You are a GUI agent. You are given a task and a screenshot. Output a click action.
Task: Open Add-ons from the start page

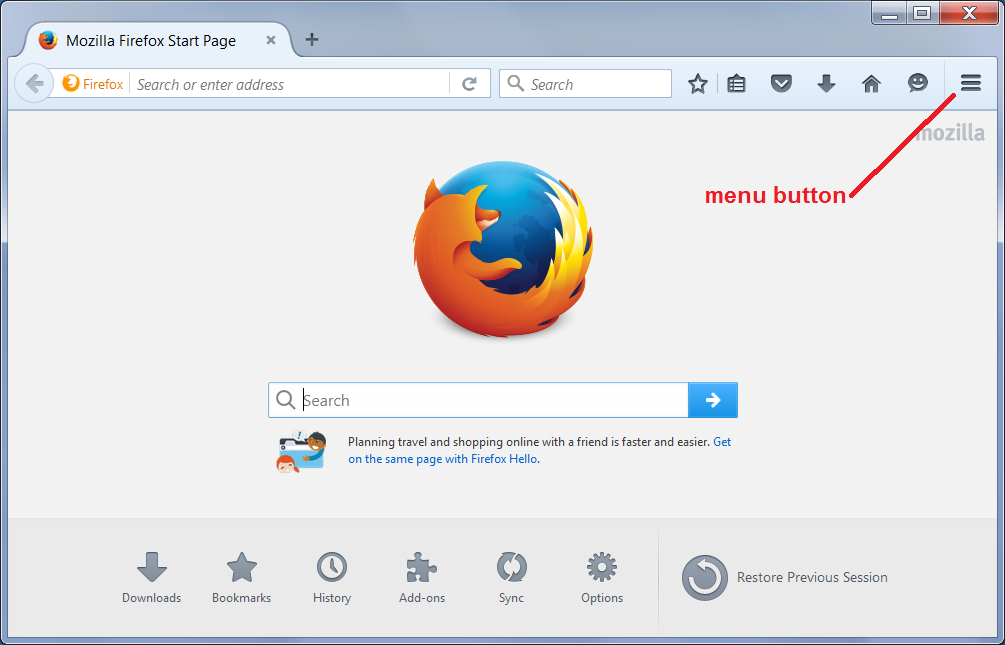click(x=422, y=578)
